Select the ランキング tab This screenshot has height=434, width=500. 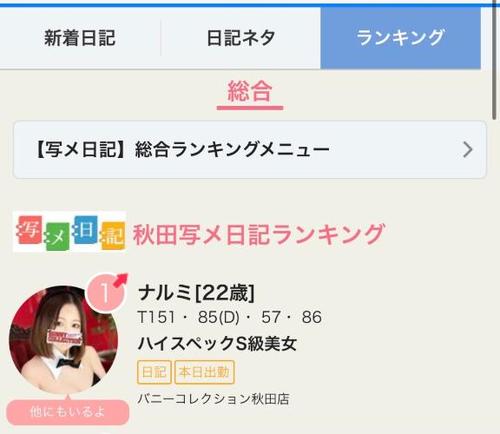(x=400, y=37)
